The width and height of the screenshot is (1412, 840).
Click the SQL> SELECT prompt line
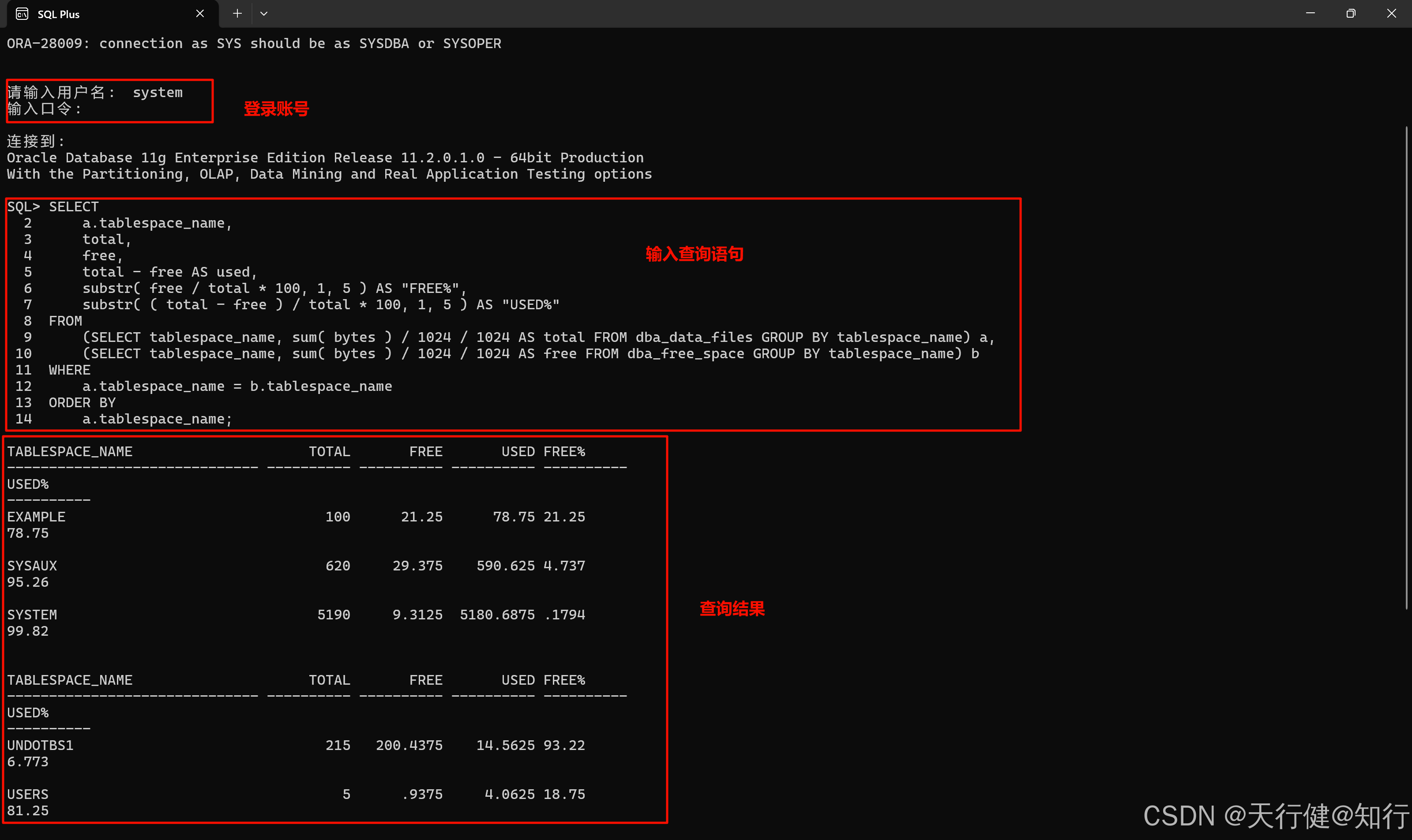coord(53,206)
